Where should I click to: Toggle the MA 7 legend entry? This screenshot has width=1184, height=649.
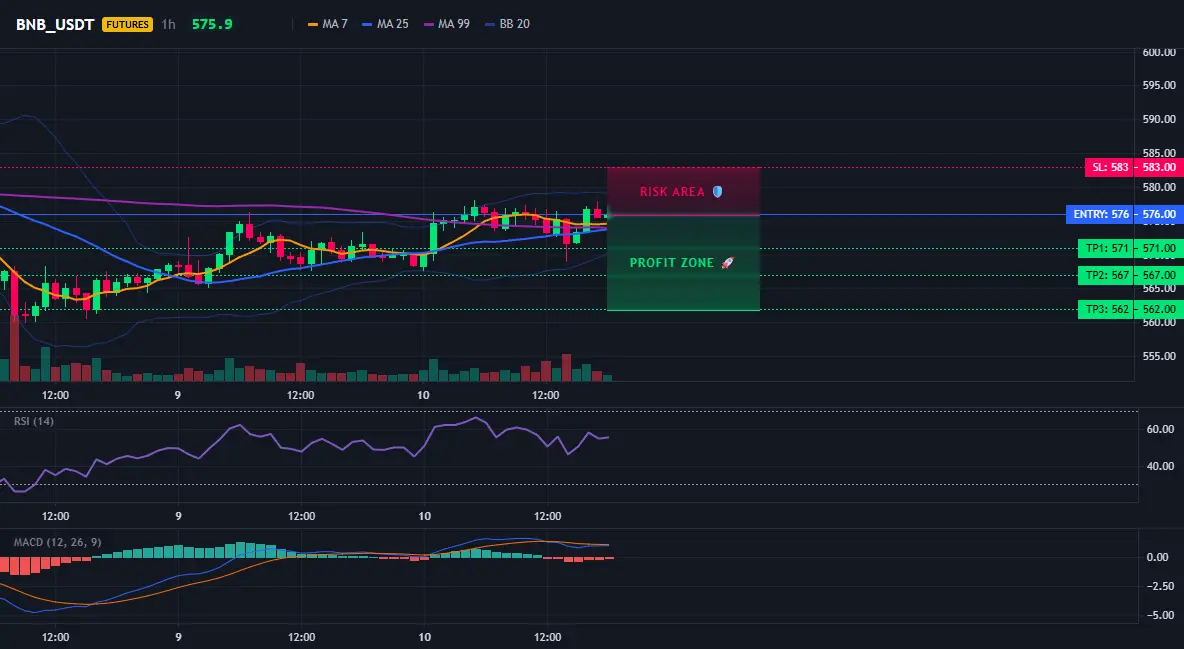(328, 24)
